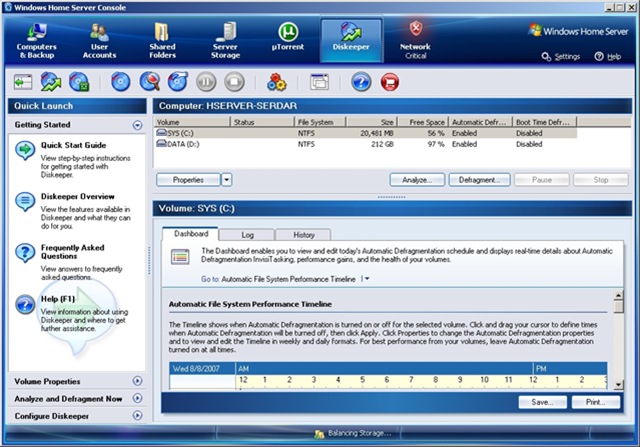Screen dimensions: 640x447
Task: Open the Computers & Backup tab
Action: tap(37, 41)
